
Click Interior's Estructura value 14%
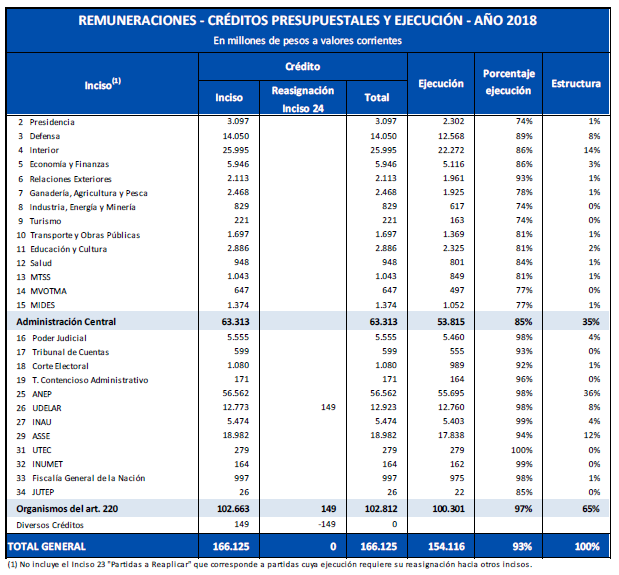[591, 150]
